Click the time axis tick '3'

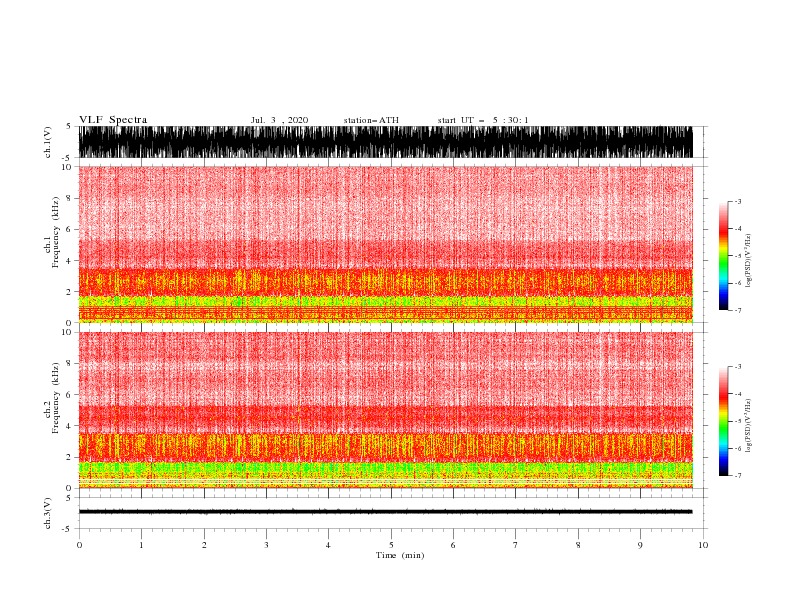coord(266,545)
